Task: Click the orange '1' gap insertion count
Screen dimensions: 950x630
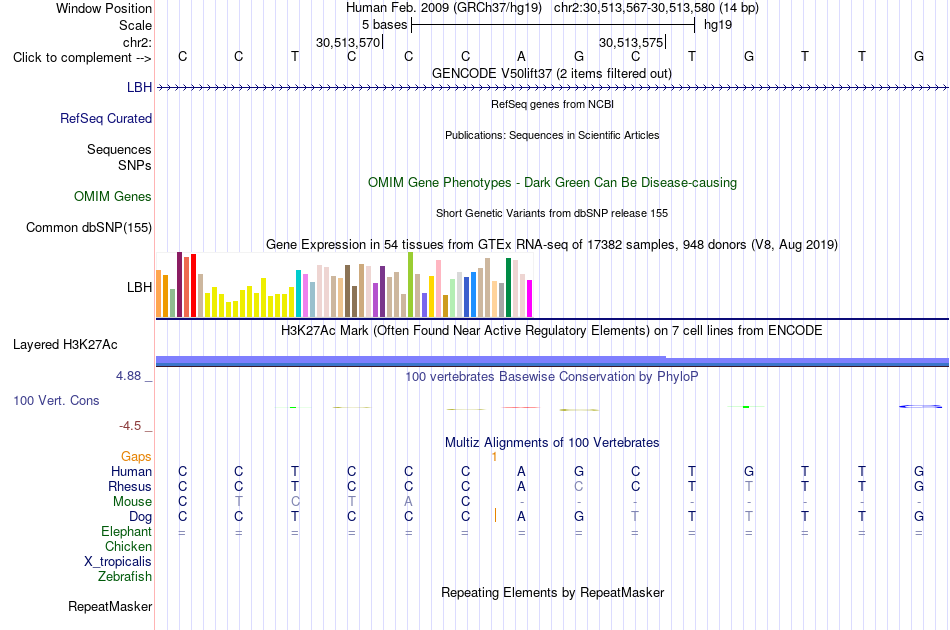Action: (494, 457)
